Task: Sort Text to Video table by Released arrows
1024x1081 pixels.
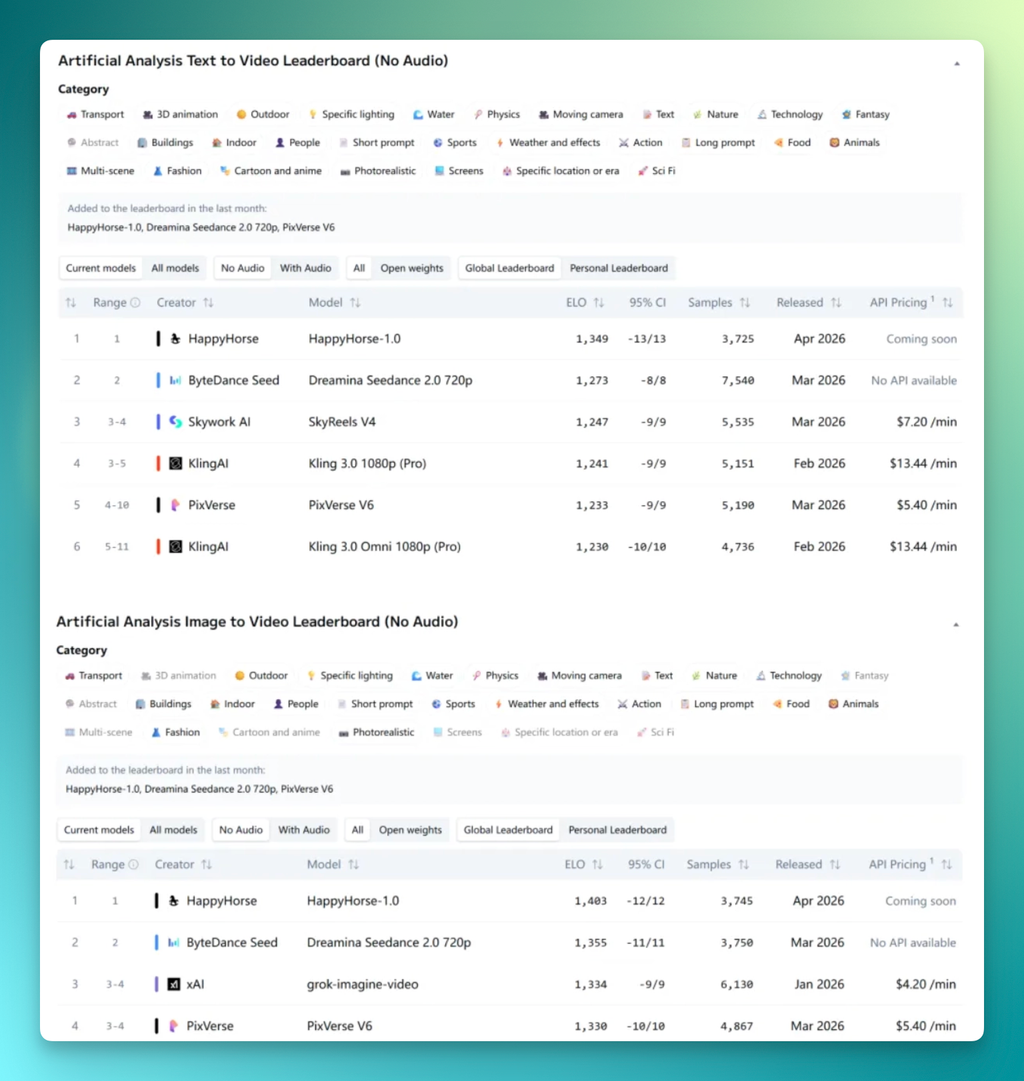Action: 836,303
